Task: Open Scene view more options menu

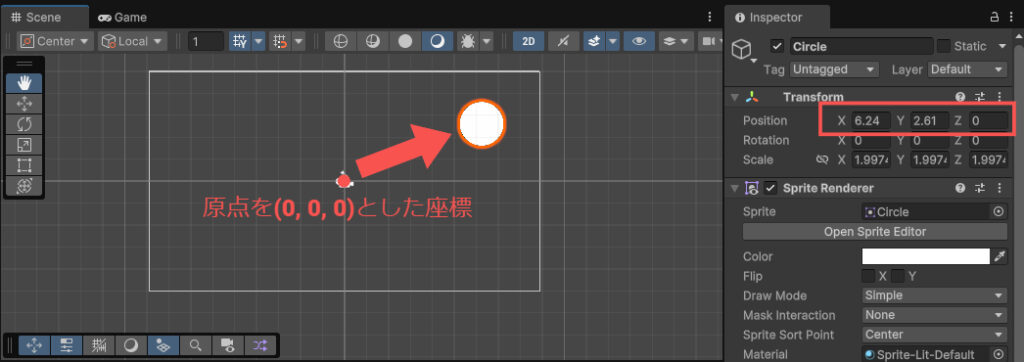Action: pos(710,17)
